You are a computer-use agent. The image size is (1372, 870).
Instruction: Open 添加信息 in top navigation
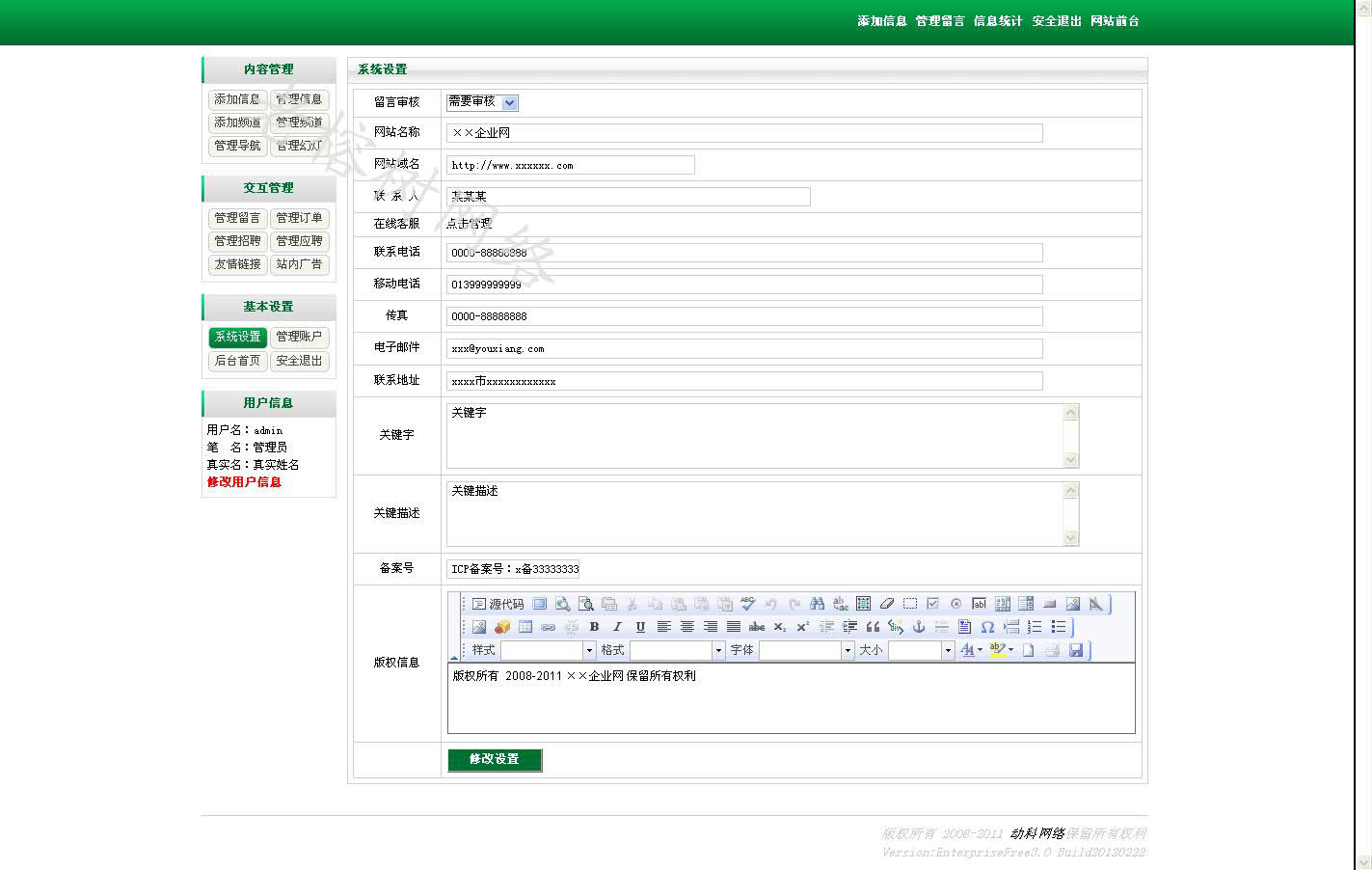pos(882,20)
